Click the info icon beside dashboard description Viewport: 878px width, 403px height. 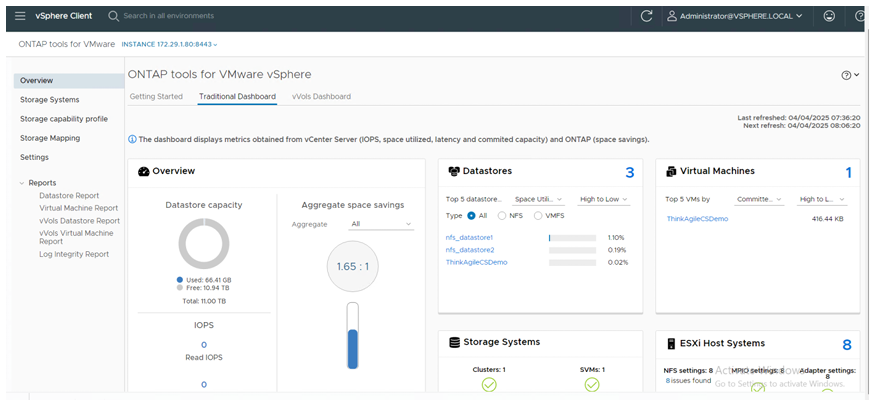[132, 139]
